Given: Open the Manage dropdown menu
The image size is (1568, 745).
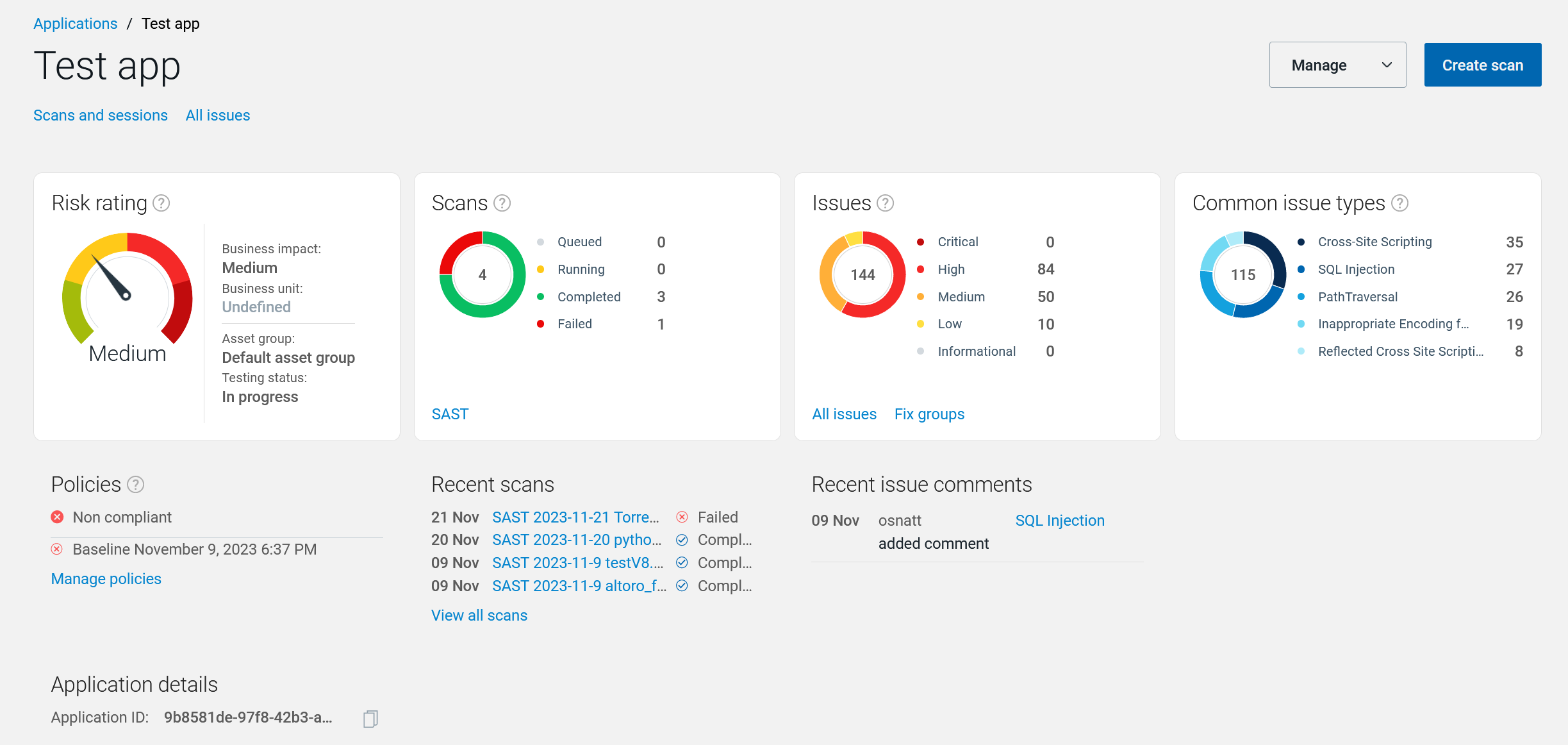Looking at the screenshot, I should pos(1337,65).
